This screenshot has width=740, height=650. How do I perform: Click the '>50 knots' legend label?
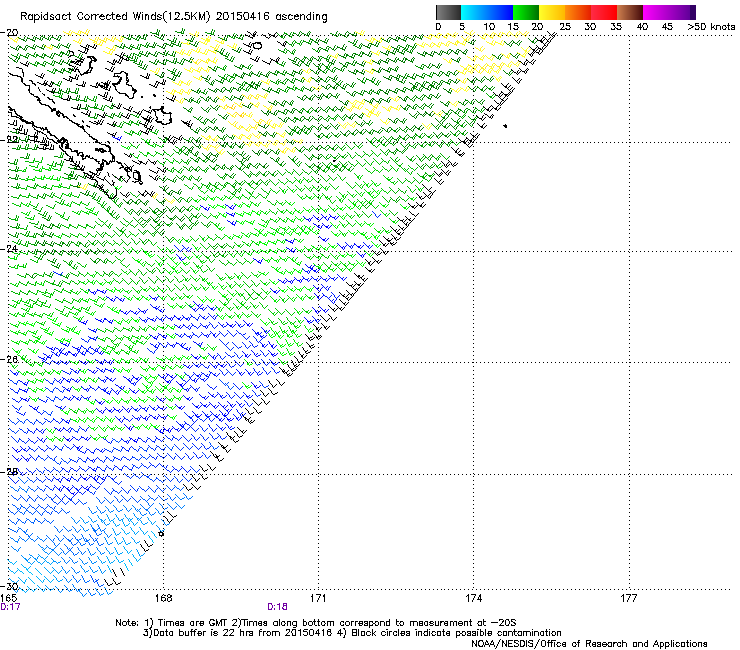pos(711,27)
